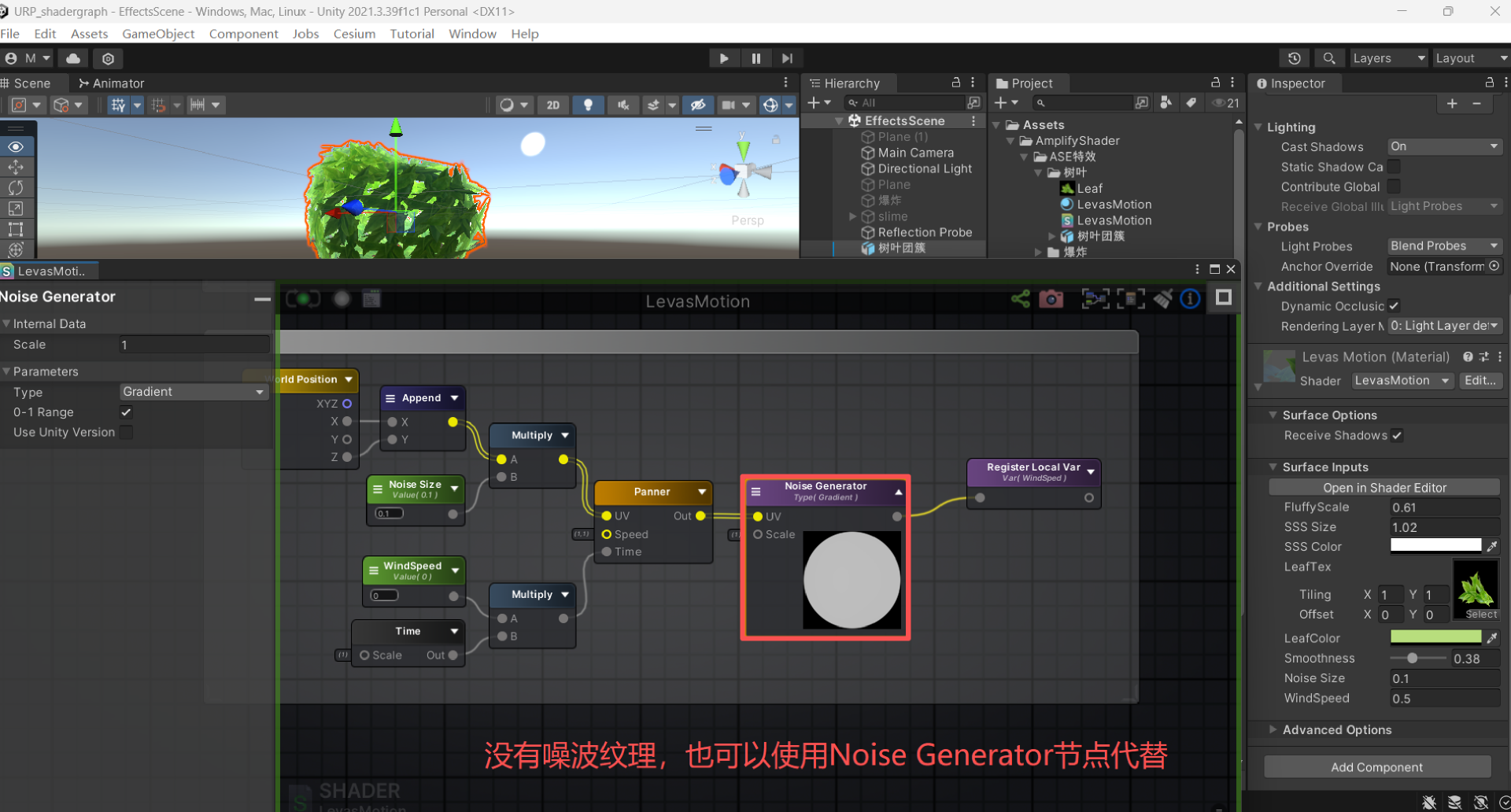Toggle Dynamic Occlusion checkbox
The height and width of the screenshot is (812, 1511).
(x=1394, y=305)
